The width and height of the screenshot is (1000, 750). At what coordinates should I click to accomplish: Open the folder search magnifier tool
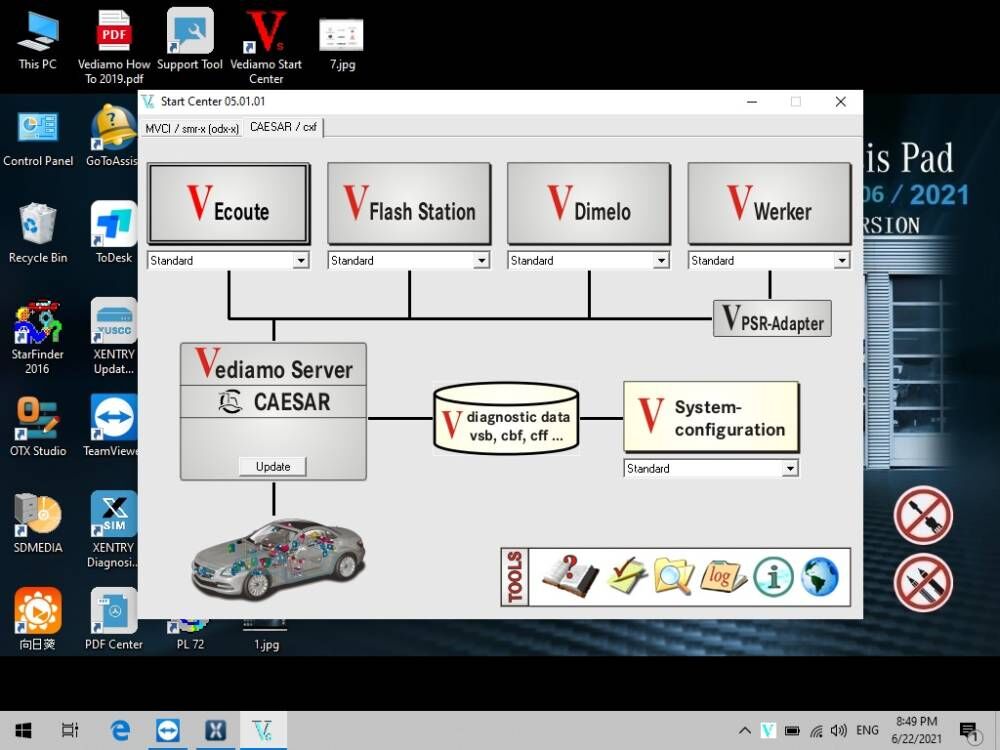pyautogui.click(x=673, y=577)
